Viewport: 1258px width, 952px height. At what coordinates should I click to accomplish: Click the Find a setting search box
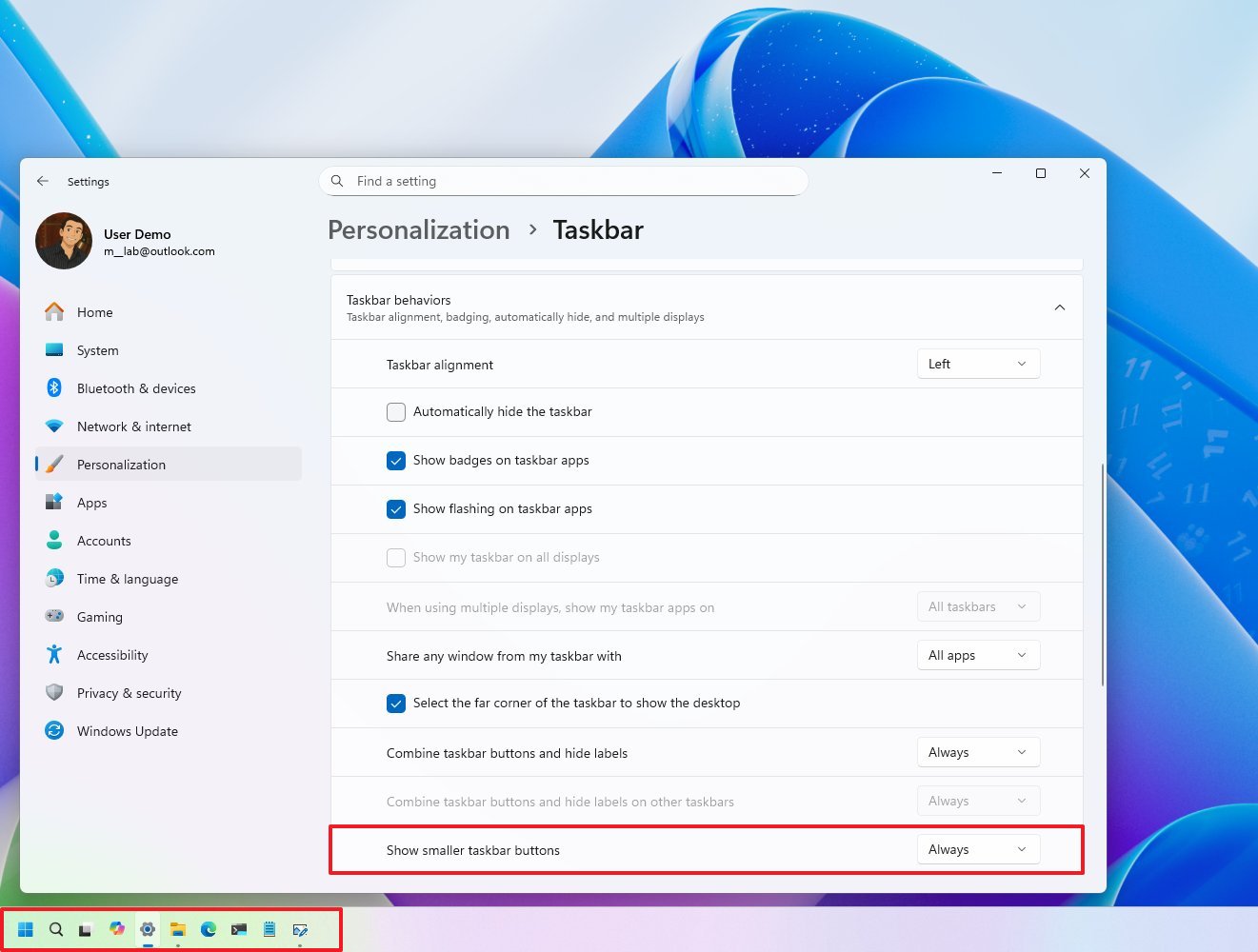(x=564, y=181)
